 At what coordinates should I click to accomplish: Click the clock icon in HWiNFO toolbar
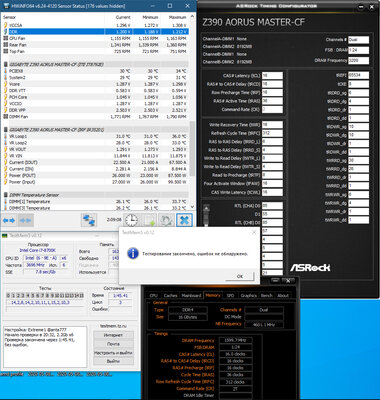tap(131, 220)
